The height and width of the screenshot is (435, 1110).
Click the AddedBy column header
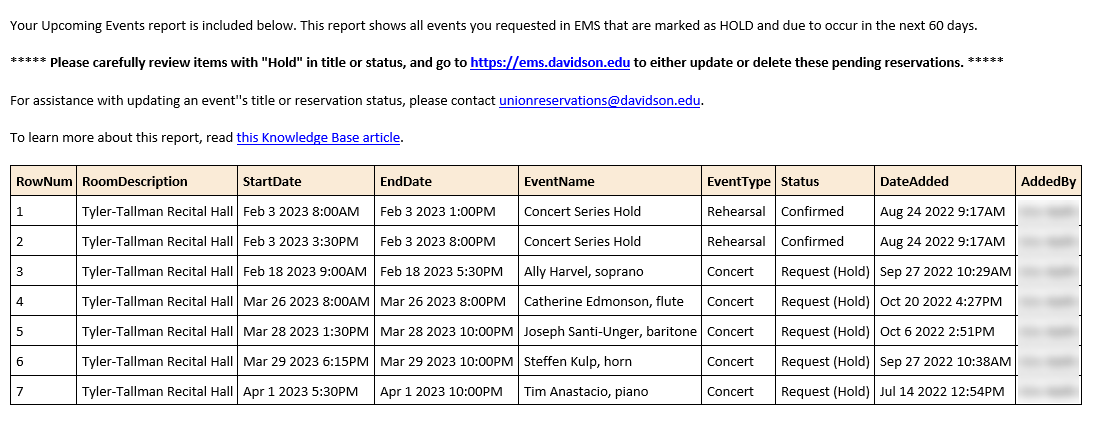1048,181
